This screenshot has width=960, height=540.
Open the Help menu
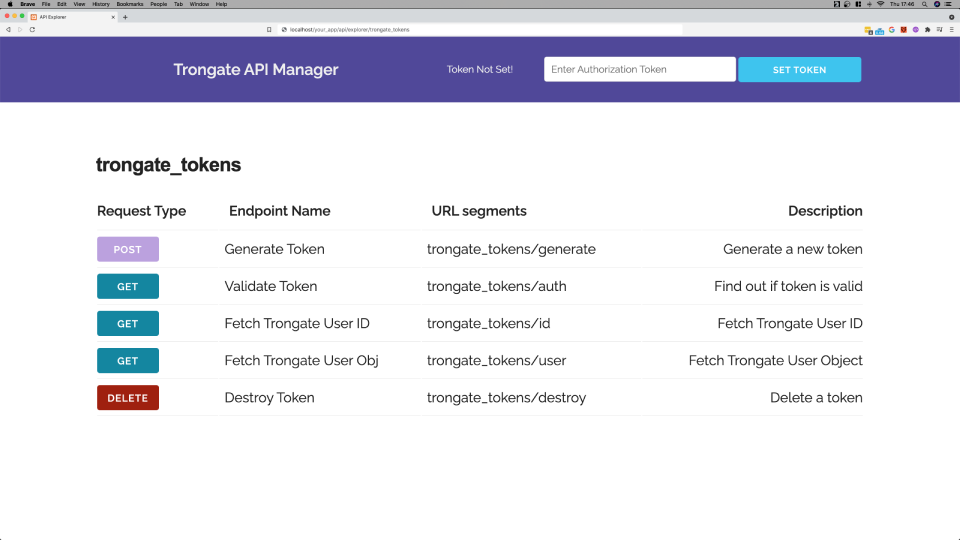point(221,4)
